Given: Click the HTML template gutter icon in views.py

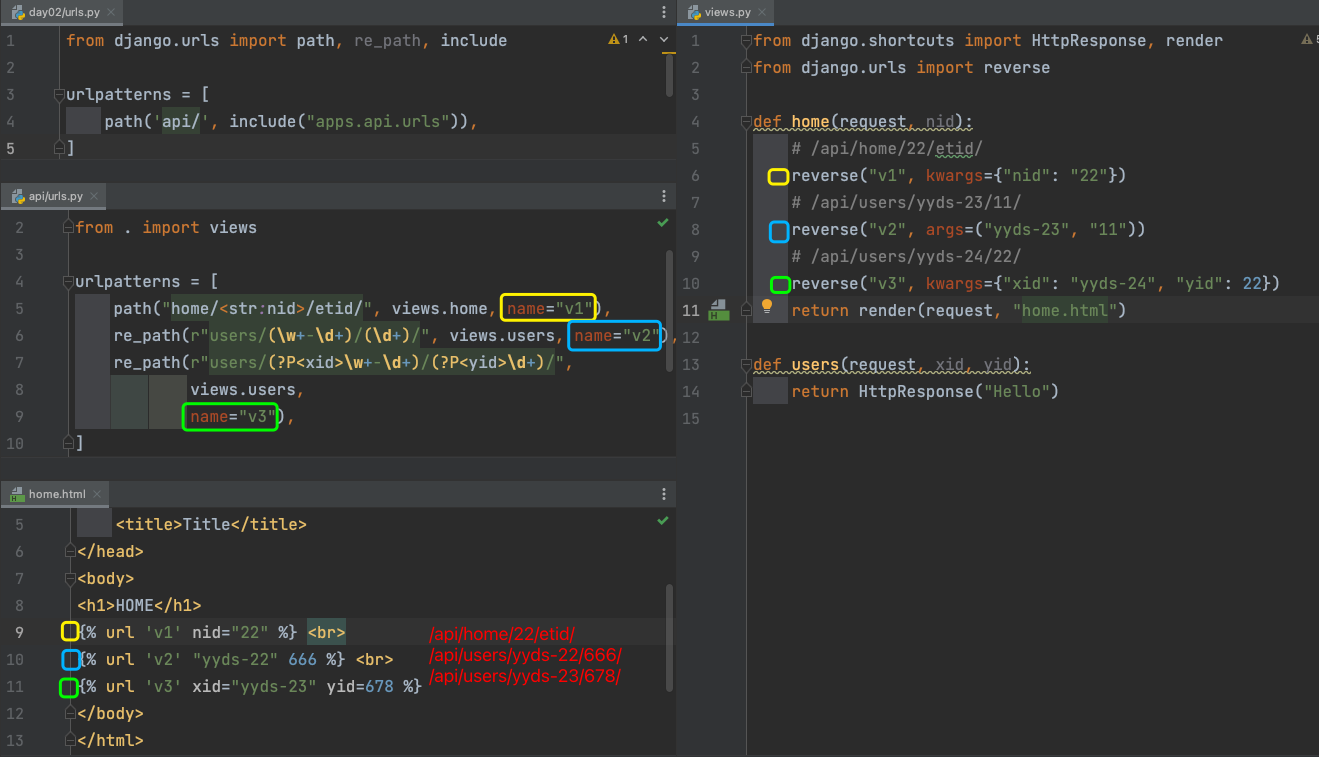Looking at the screenshot, I should coord(717,309).
